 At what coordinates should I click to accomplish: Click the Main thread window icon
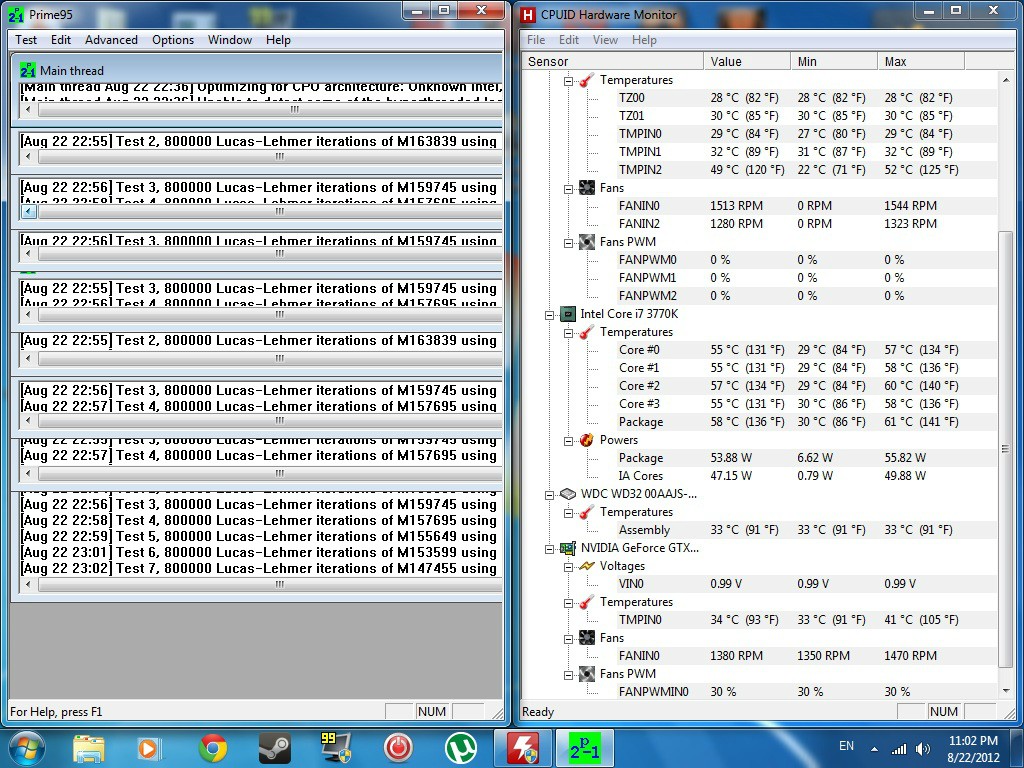point(27,70)
